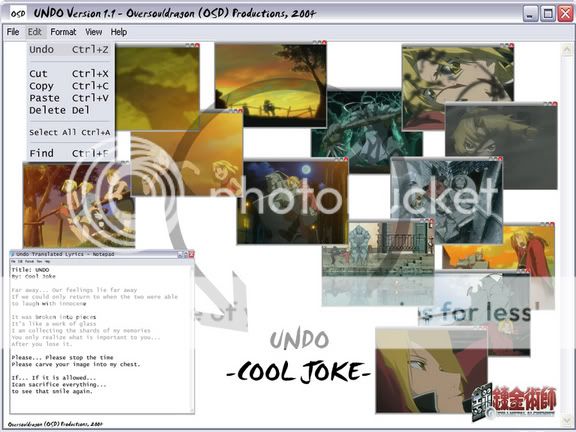Choose Paste in the Edit menu
The width and height of the screenshot is (576, 432).
pos(69,98)
